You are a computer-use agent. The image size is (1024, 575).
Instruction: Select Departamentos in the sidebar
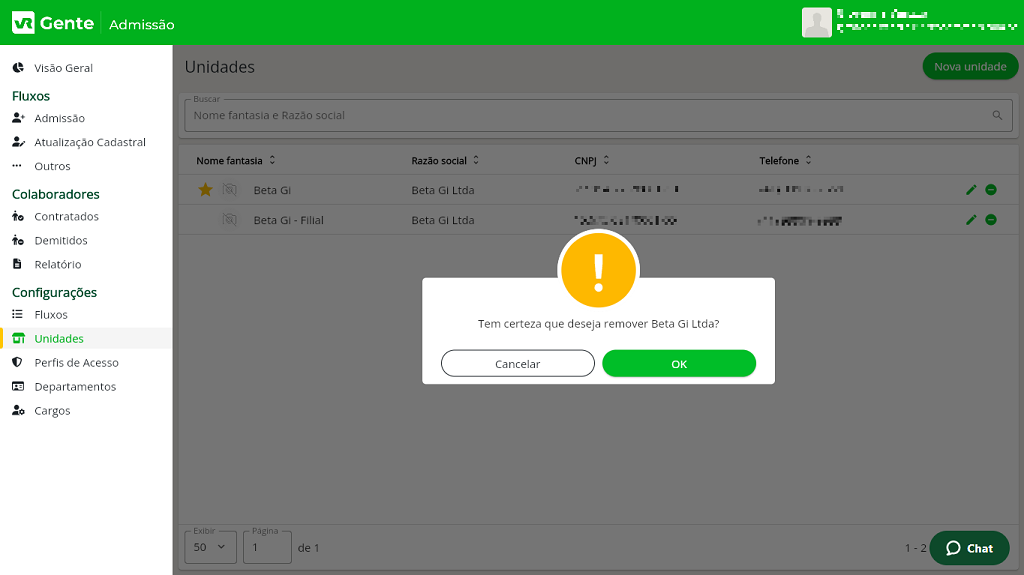pos(75,387)
